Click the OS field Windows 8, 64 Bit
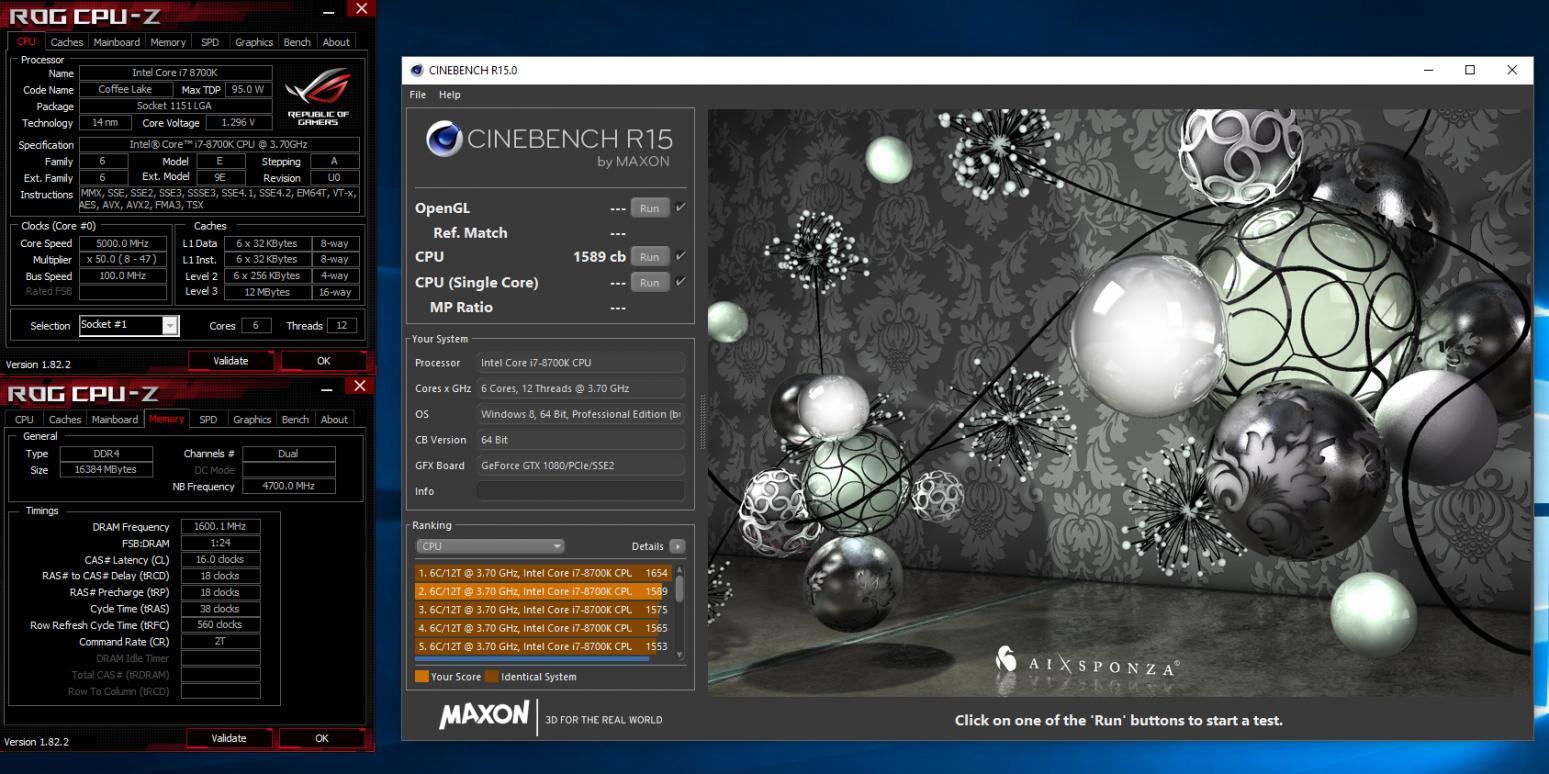The width and height of the screenshot is (1549, 774). coord(580,414)
